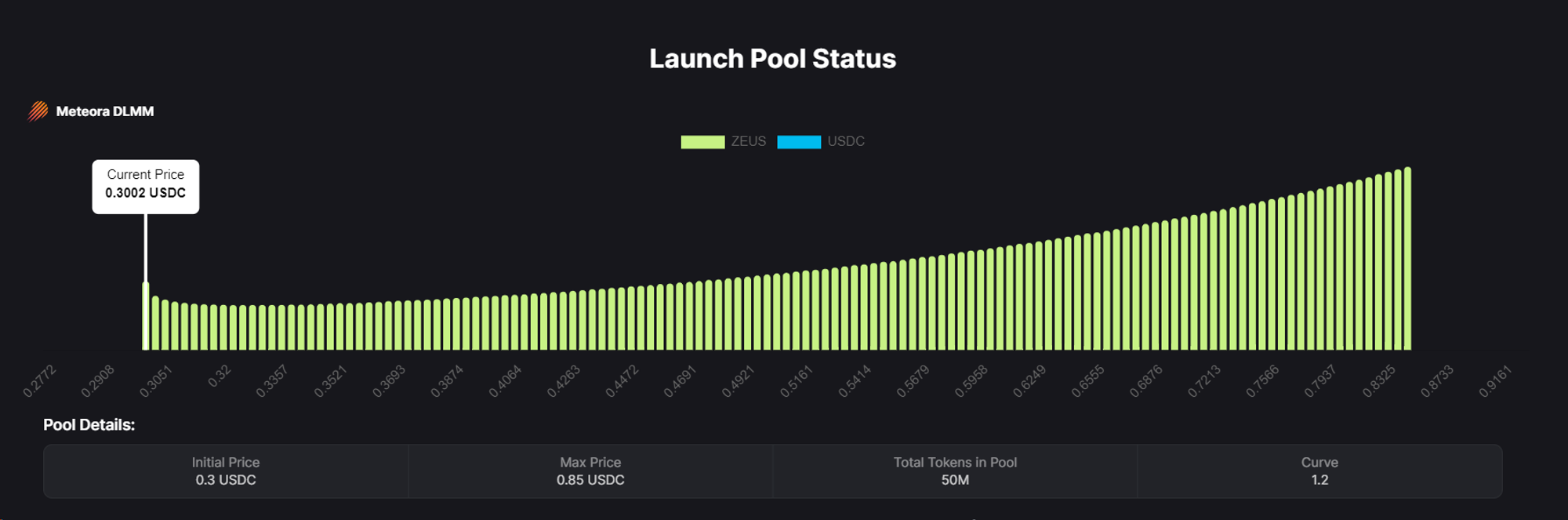Click the Launch Pool Status heading
Image resolution: width=1568 pixels, height=520 pixels.
tap(772, 59)
